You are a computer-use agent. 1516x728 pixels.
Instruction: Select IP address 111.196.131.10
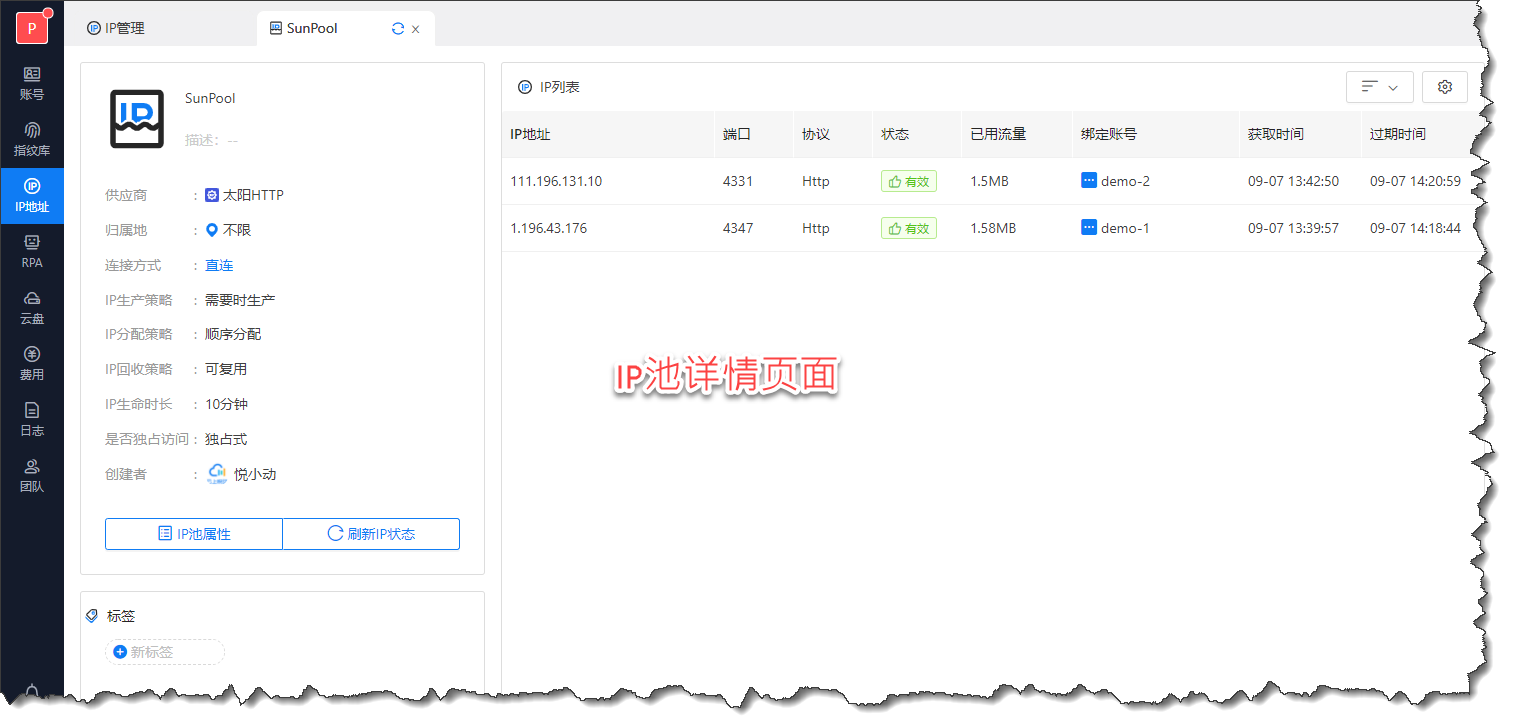(x=556, y=181)
